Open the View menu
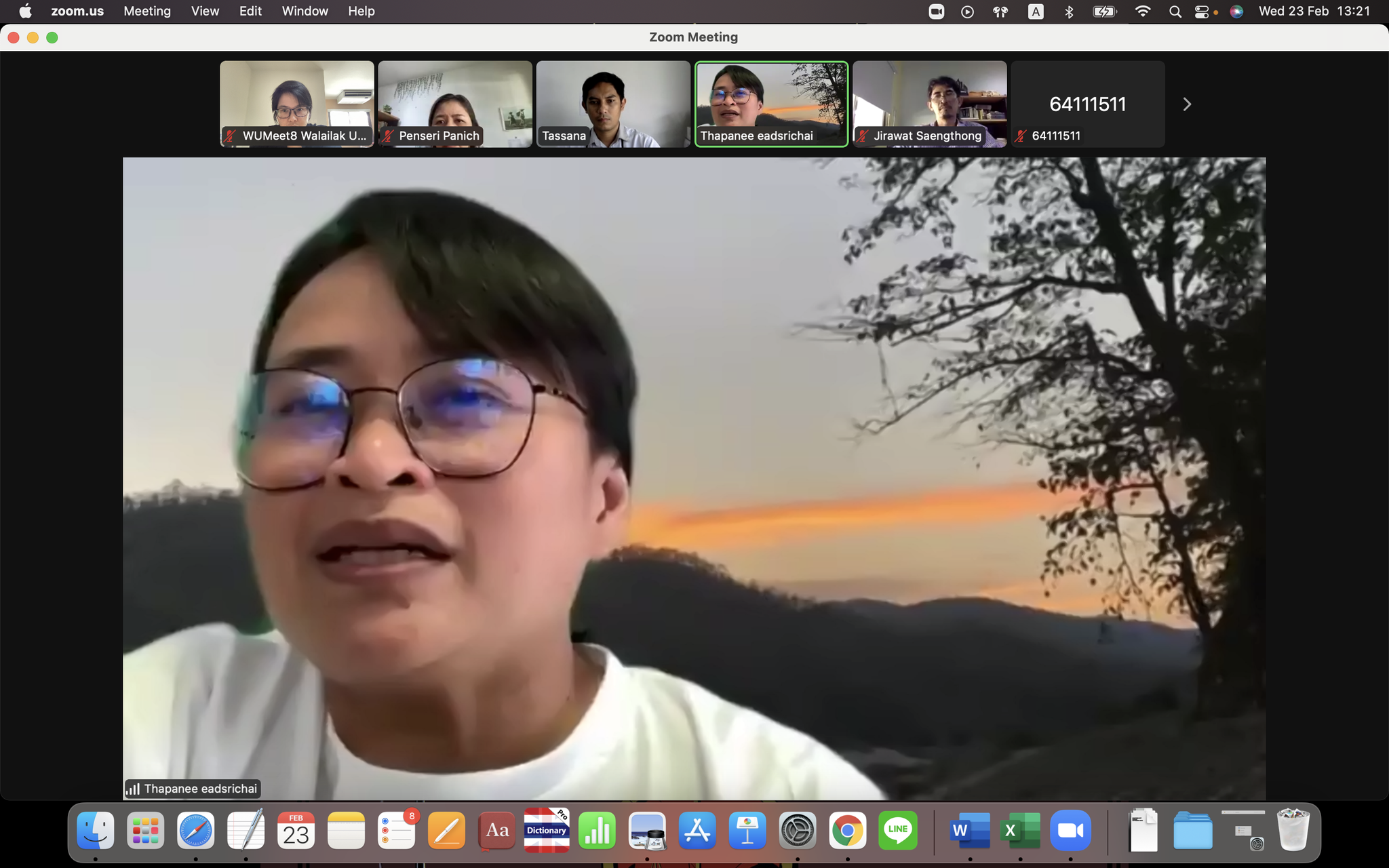Screen dimensions: 1389x868 [x=204, y=11]
